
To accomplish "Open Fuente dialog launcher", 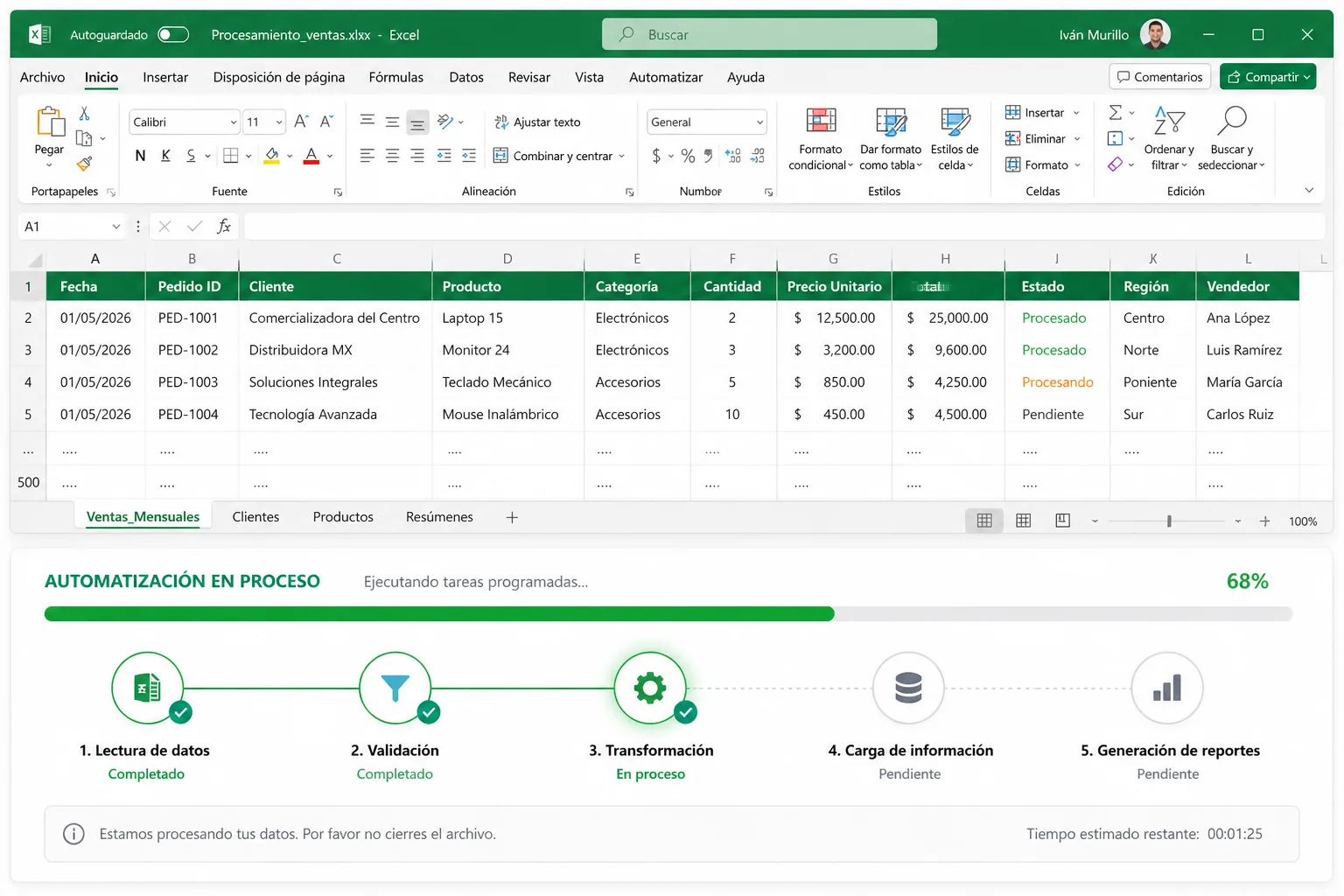I will point(338,192).
